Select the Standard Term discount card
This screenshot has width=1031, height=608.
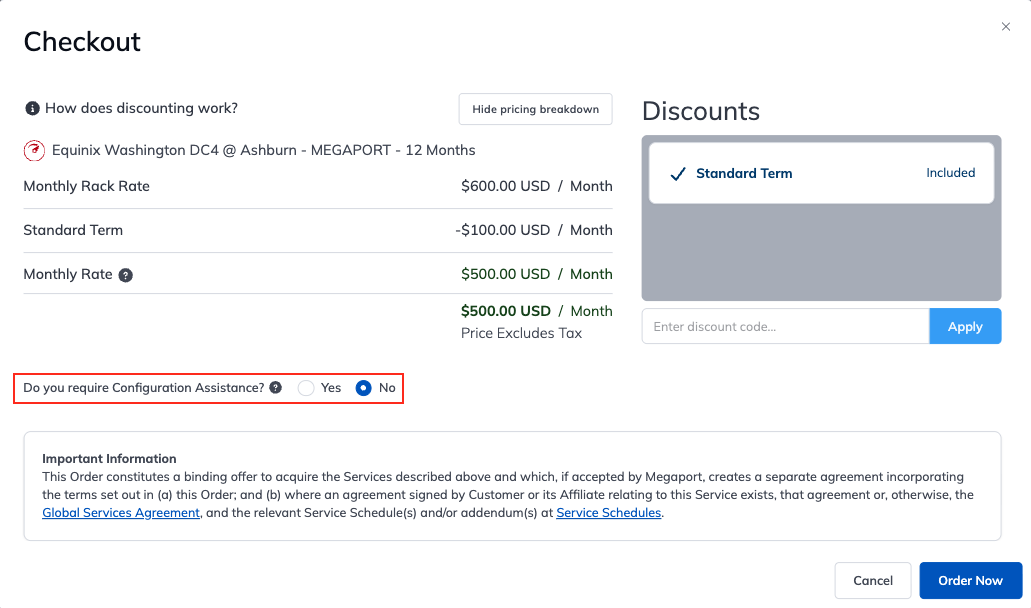(821, 174)
